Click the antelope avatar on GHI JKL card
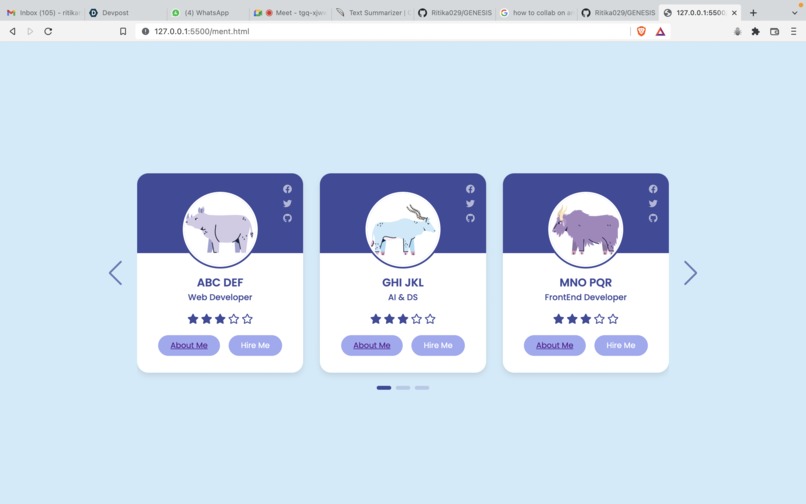 coord(403,229)
